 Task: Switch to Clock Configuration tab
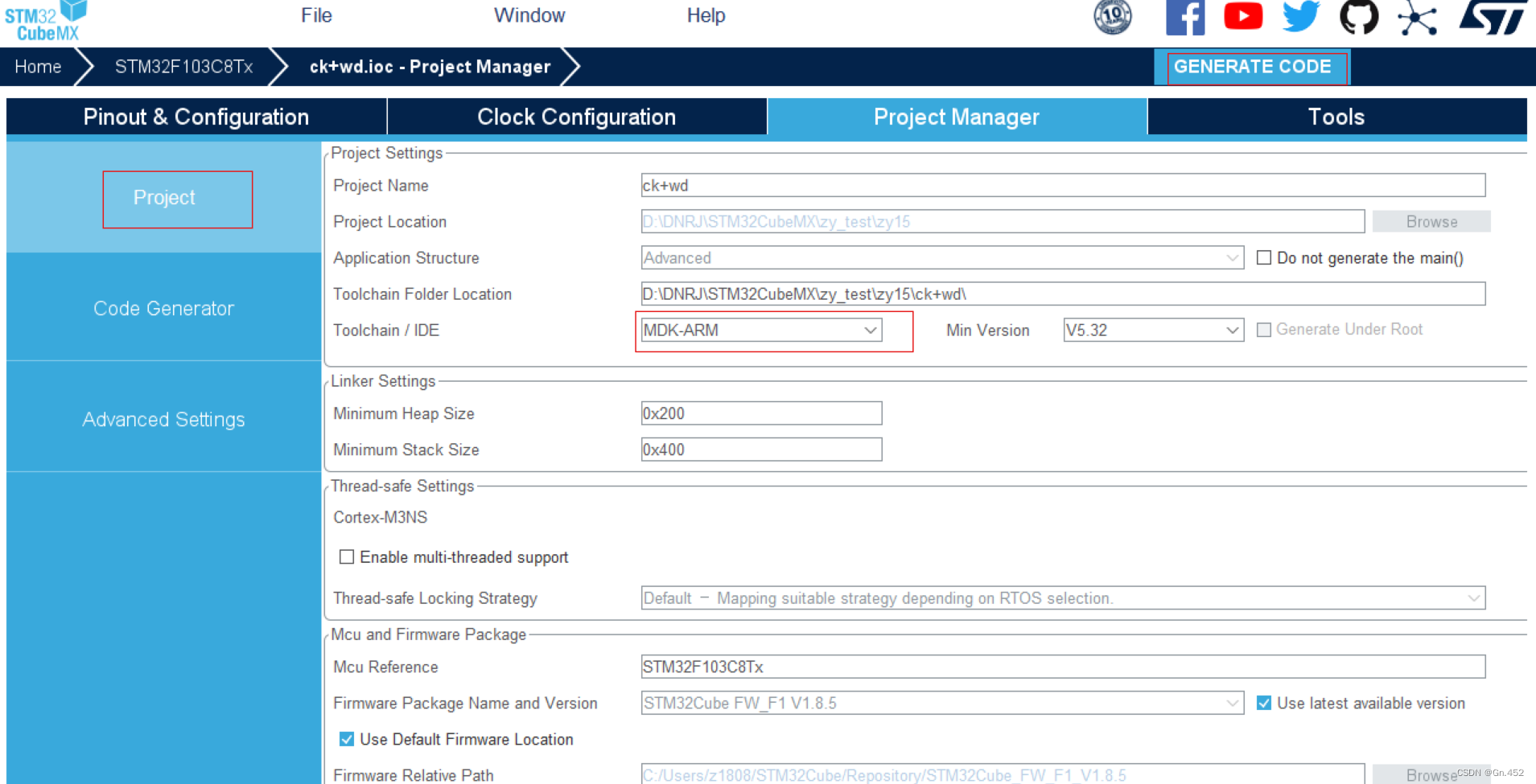click(577, 117)
